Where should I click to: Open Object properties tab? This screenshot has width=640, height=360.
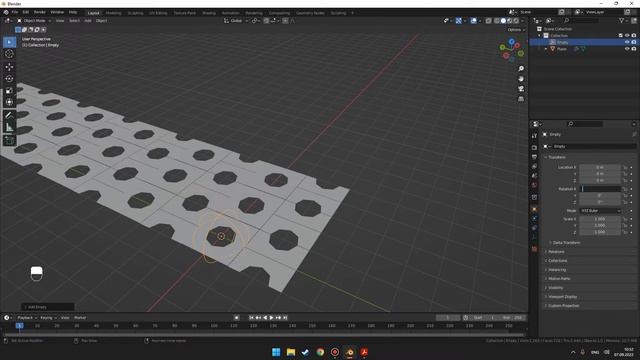534,209
